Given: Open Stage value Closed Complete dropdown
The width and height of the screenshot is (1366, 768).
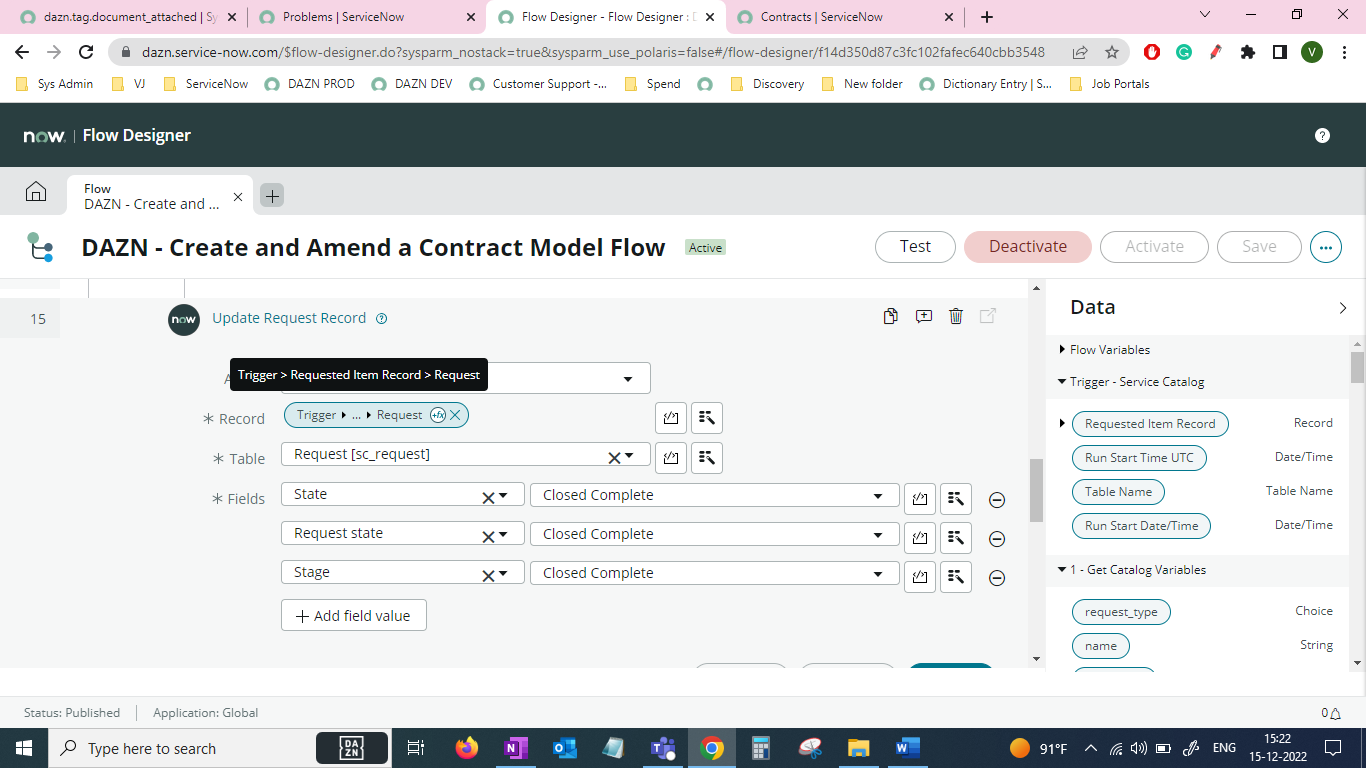Looking at the screenshot, I should [x=715, y=573].
